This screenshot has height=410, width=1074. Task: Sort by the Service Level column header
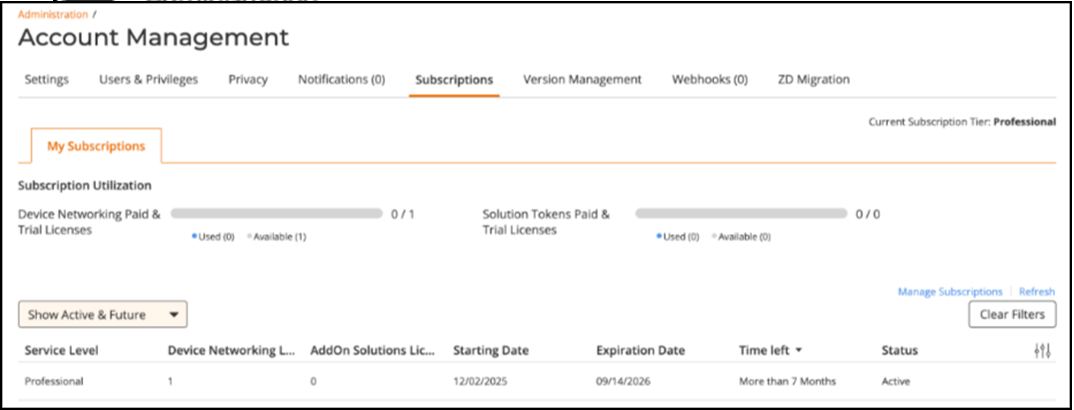pyautogui.click(x=61, y=351)
